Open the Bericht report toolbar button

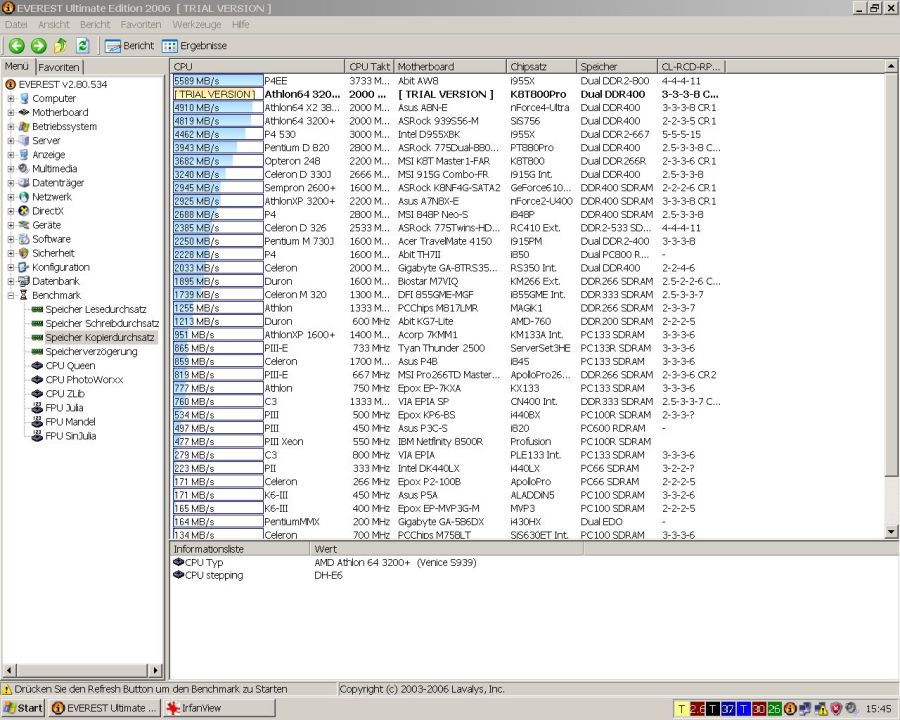pyautogui.click(x=130, y=45)
